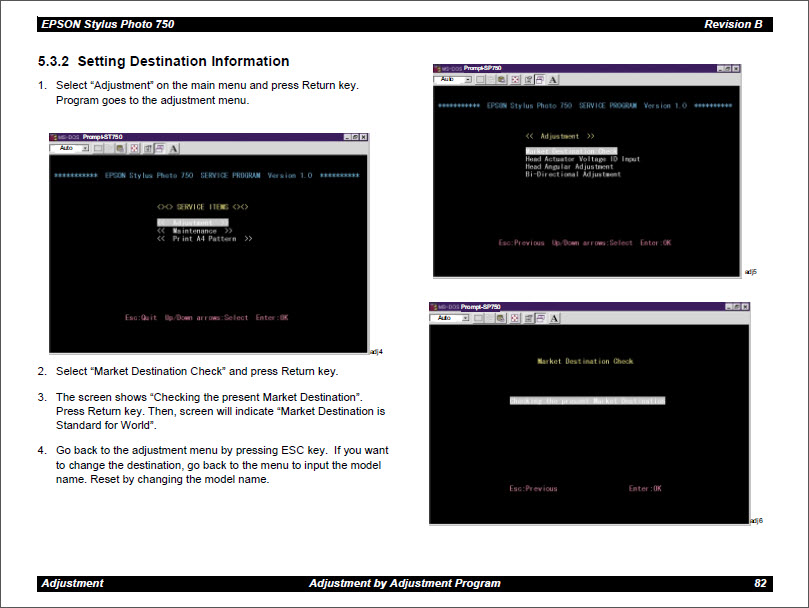Viewport: 809px width, 608px height.
Task: Open Auto font dropdown in Market Destination Check window
Action: click(x=466, y=318)
